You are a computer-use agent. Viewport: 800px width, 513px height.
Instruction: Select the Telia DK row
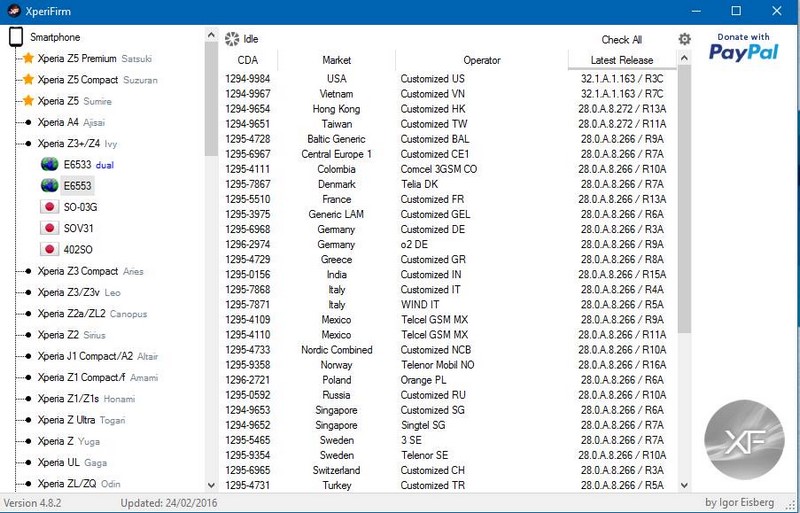point(448,184)
